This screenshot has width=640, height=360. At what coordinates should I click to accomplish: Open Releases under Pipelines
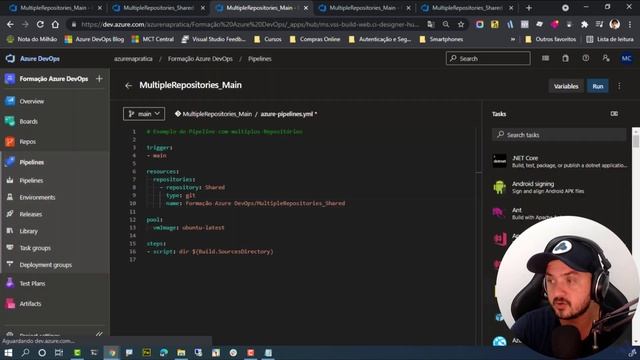(31, 214)
